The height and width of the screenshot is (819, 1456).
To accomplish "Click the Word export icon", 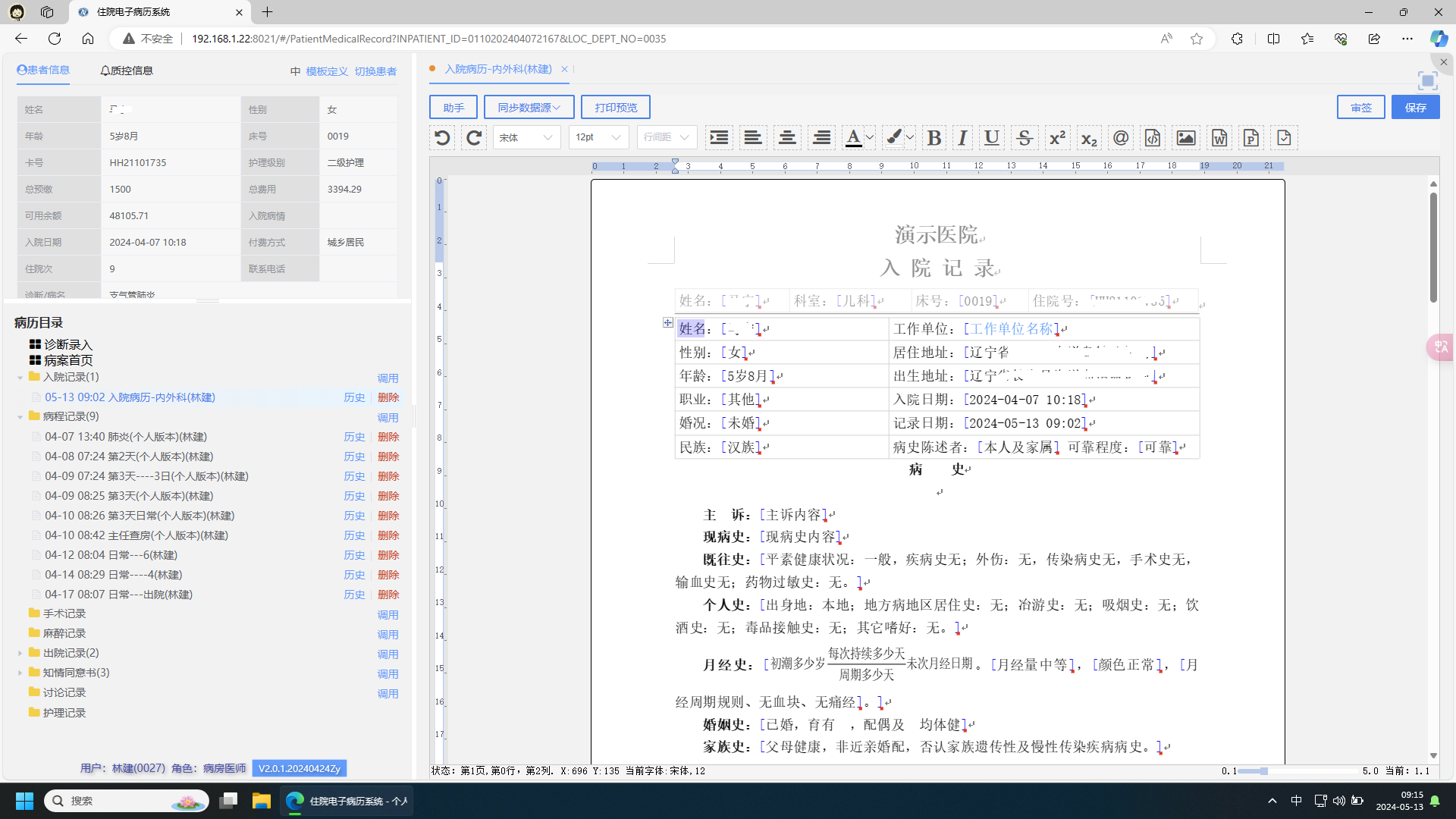I will (1219, 137).
